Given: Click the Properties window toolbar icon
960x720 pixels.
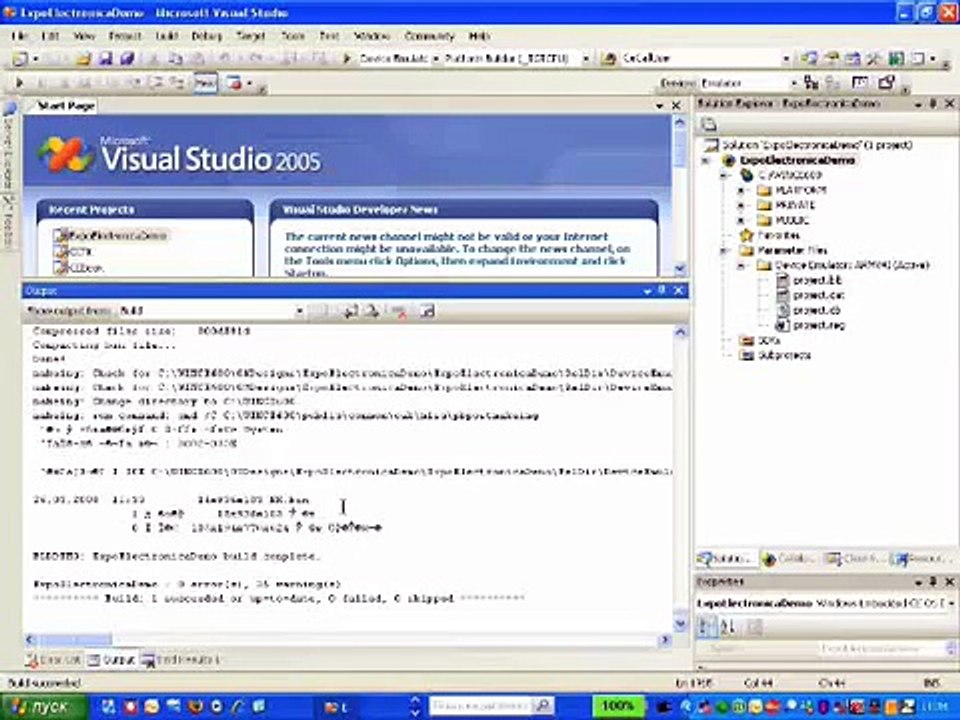Looking at the screenshot, I should click(831, 59).
